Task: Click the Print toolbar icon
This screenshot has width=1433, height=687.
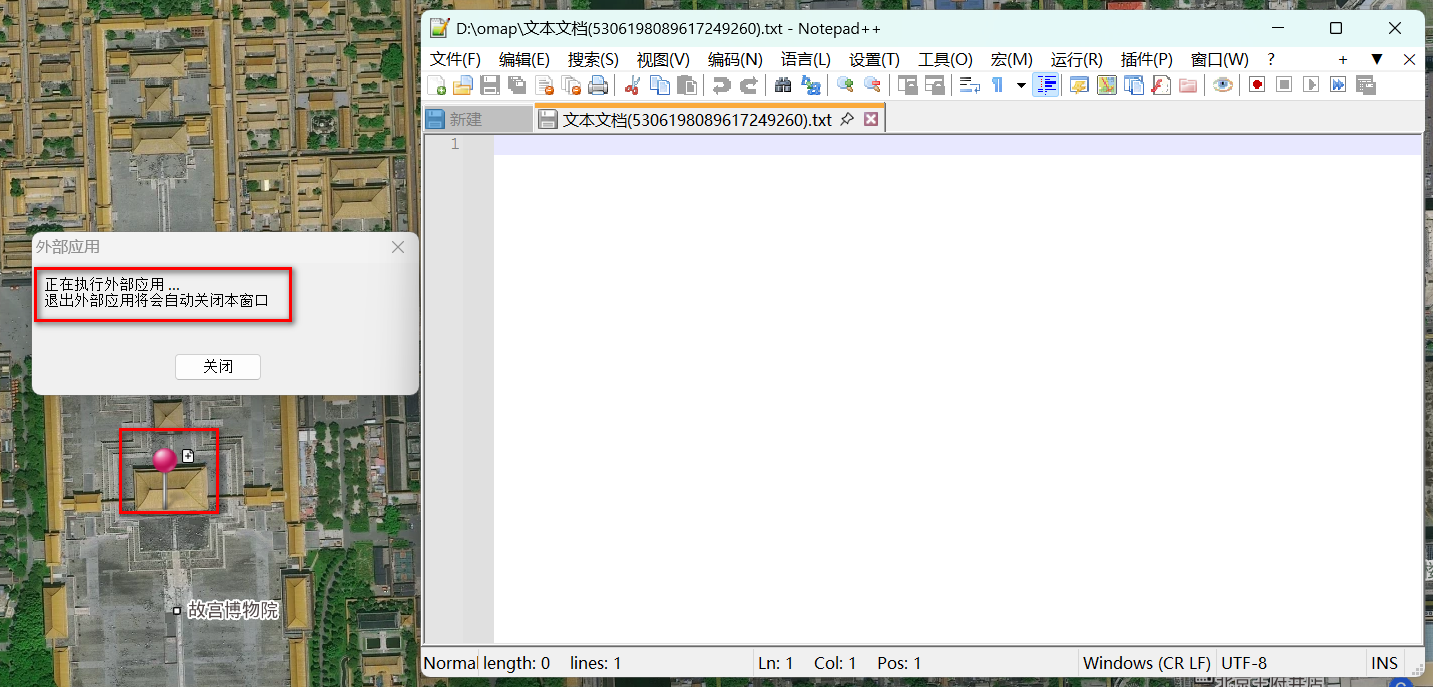Action: click(x=598, y=85)
